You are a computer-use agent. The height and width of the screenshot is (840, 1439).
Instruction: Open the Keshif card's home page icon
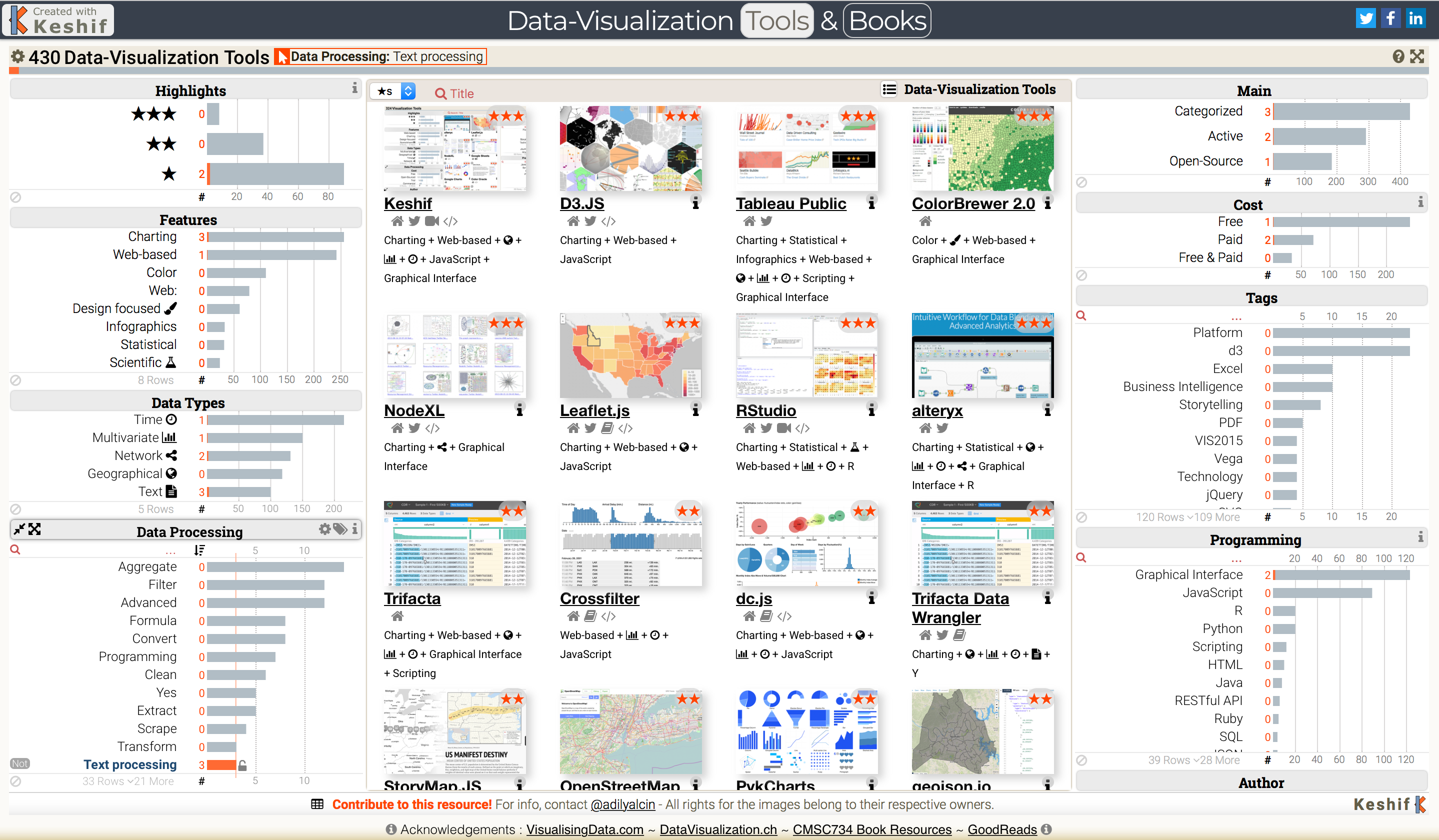tap(397, 221)
